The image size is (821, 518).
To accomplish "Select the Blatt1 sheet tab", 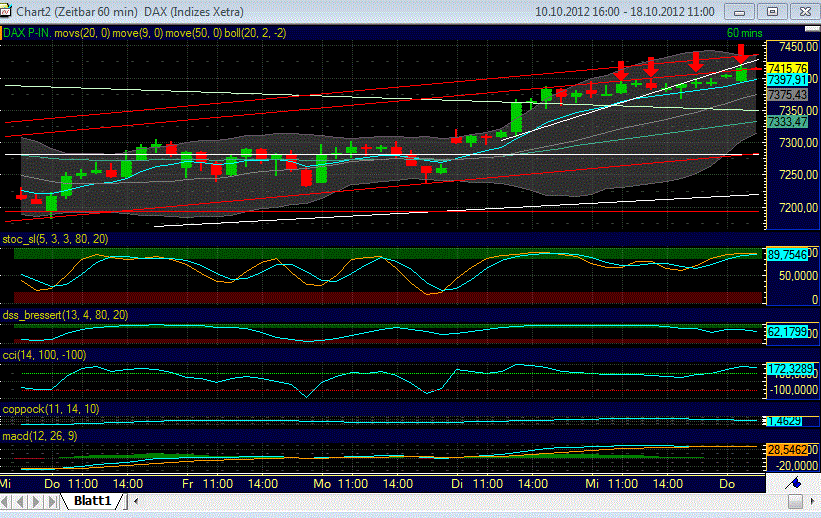I will 92,501.
